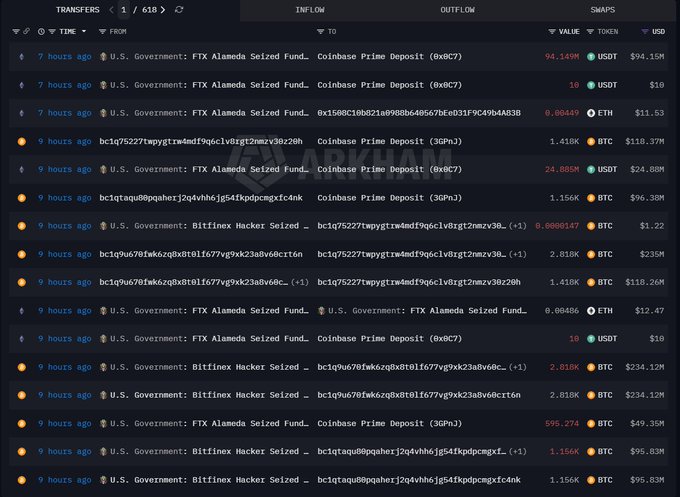Viewport: 680px width, 497px height.
Task: Open Coinbase Prime Deposit (0x0C7) on the $94.15M row
Action: (389, 56)
